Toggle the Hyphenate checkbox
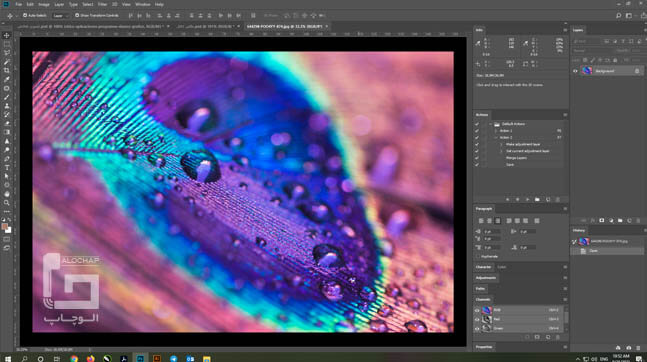 [x=478, y=256]
